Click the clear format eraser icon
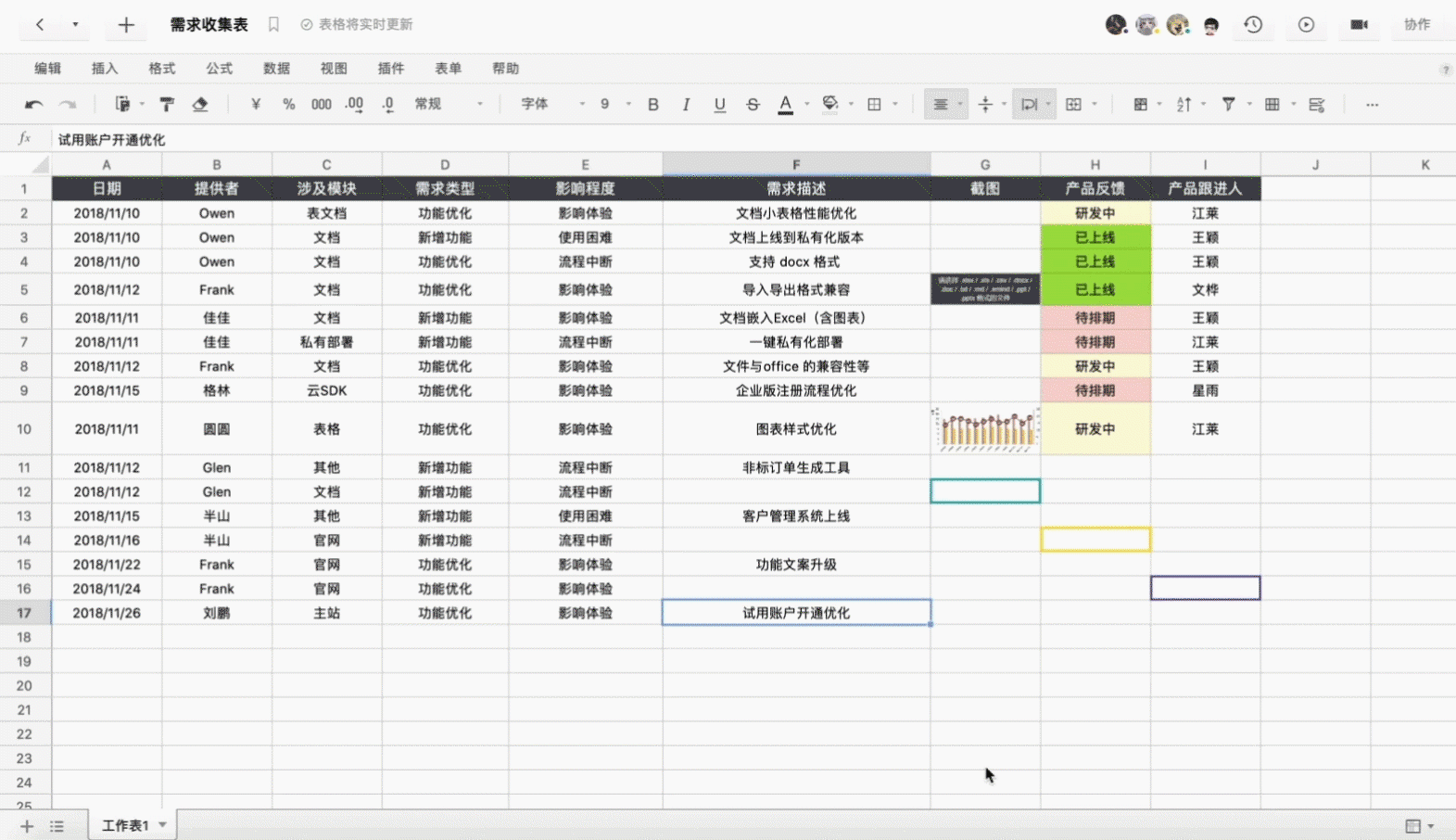1456x840 pixels. click(200, 105)
